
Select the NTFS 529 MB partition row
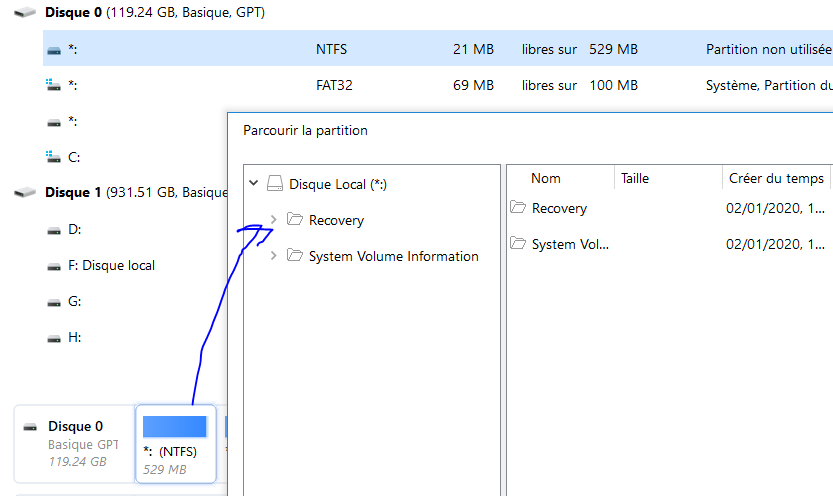coord(400,49)
